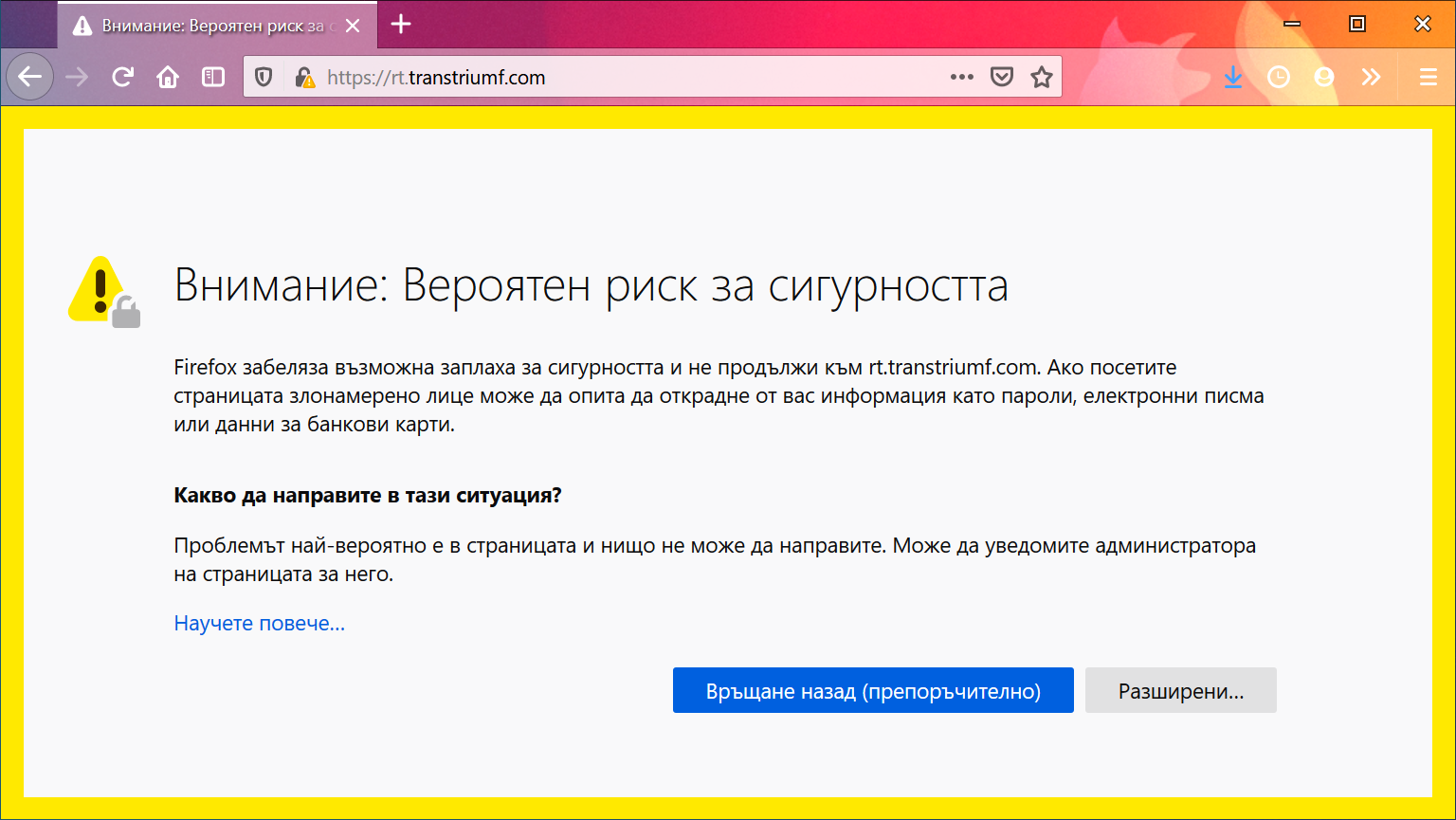Toggle the tracking protection shield
The image size is (1456, 820).
[x=264, y=77]
